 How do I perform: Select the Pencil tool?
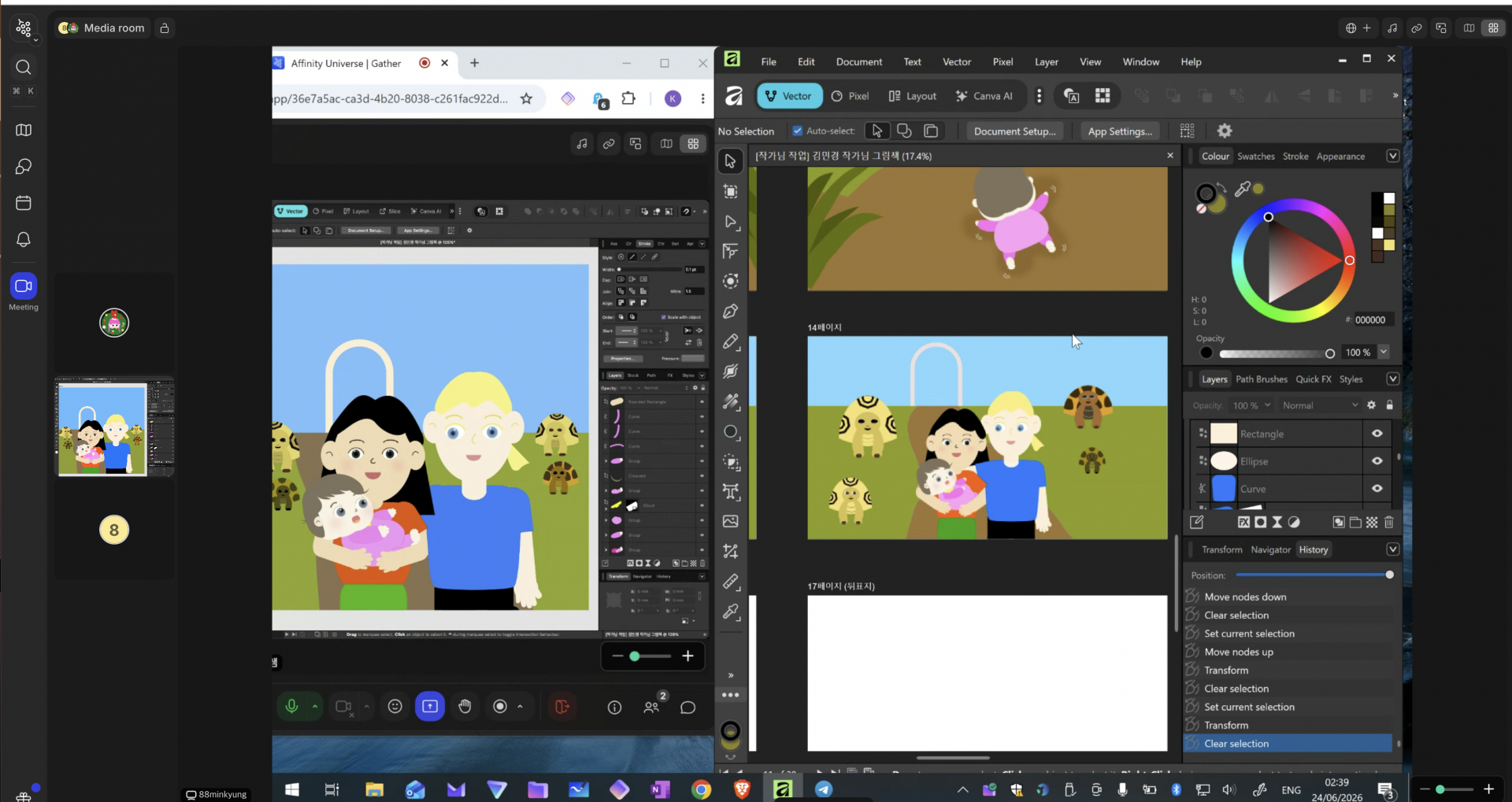coord(731,342)
